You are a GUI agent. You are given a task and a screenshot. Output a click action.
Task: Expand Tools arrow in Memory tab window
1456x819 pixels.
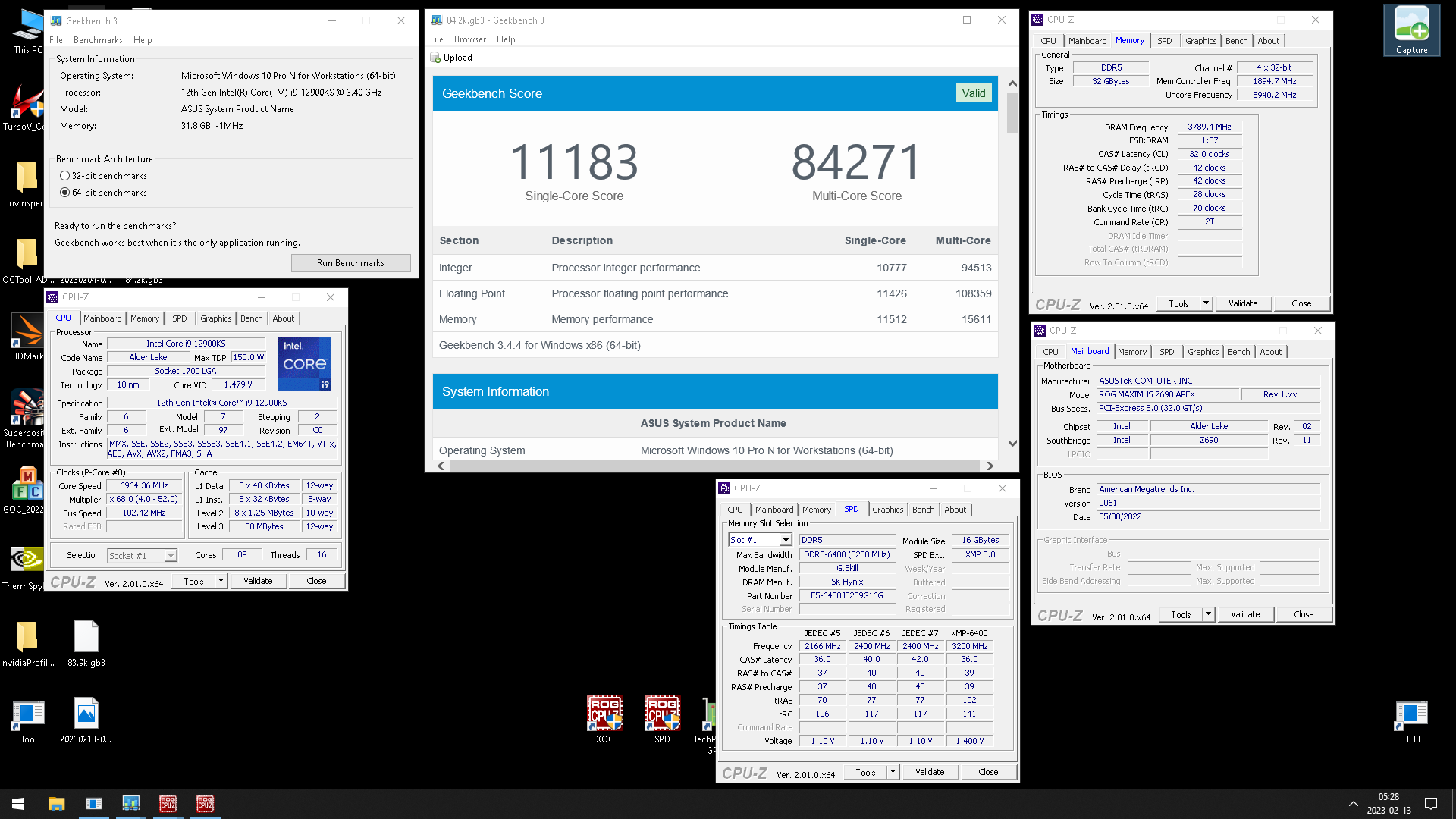click(1206, 303)
